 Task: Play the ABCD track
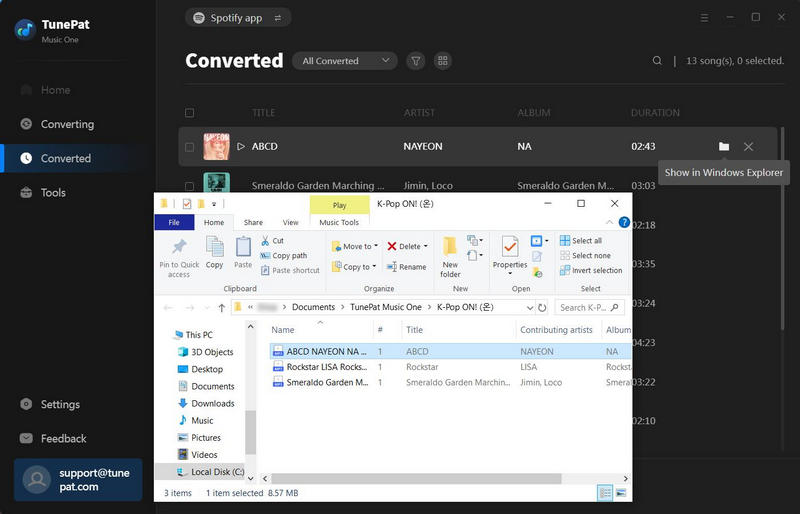click(x=241, y=147)
